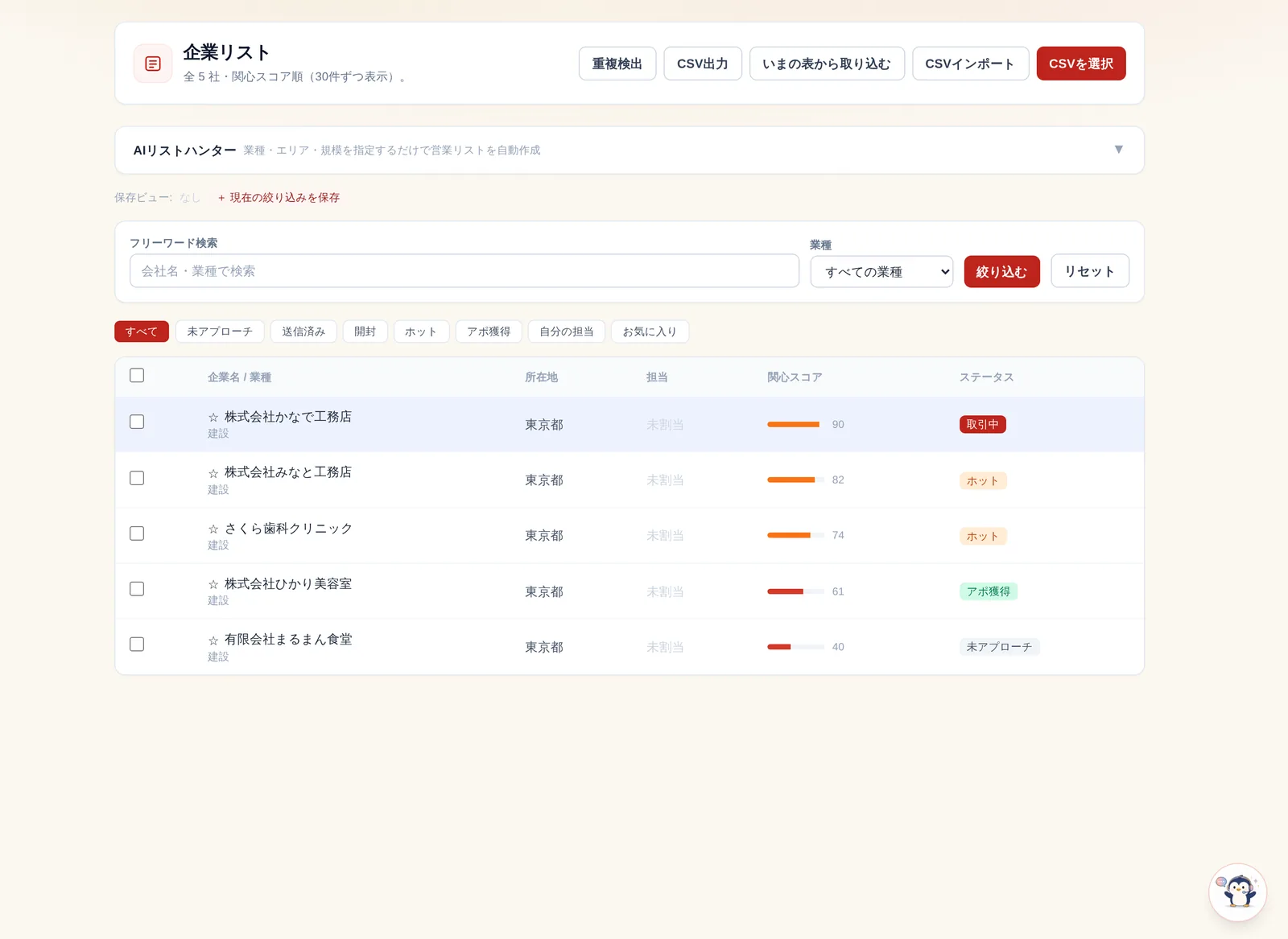This screenshot has height=939, width=1288.
Task: Select the 株式会社ひかり美容室 row checkbox
Action: pos(137,589)
